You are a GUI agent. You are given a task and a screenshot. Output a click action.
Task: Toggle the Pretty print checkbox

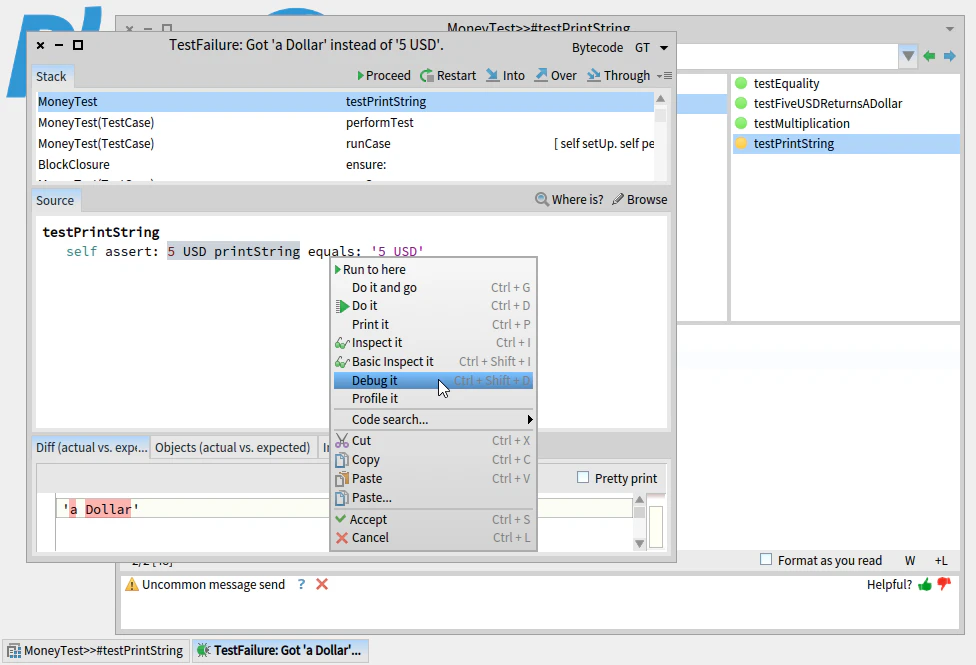[583, 478]
